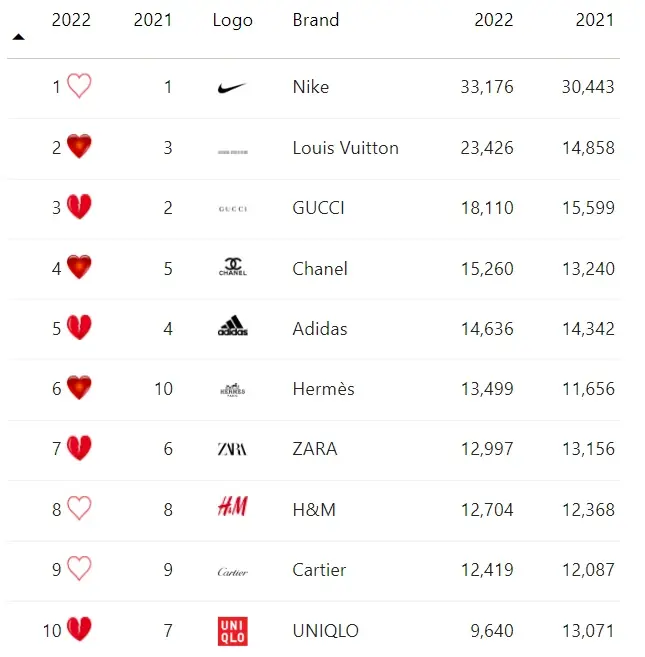Click the Chanel logo icon

coord(233,267)
